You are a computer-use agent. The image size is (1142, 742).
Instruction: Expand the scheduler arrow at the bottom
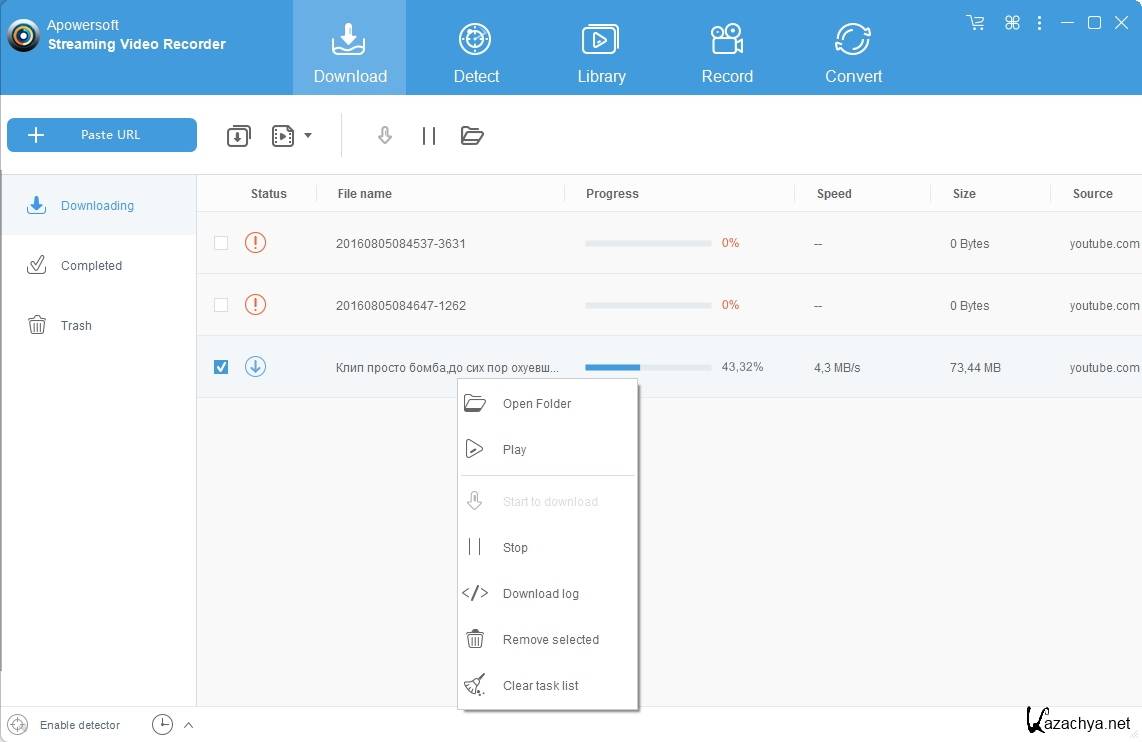click(188, 725)
